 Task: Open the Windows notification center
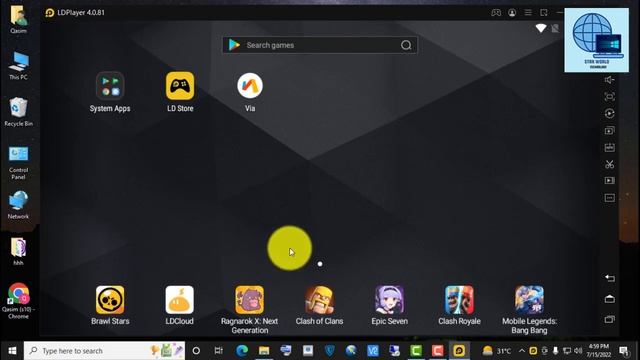click(x=624, y=351)
